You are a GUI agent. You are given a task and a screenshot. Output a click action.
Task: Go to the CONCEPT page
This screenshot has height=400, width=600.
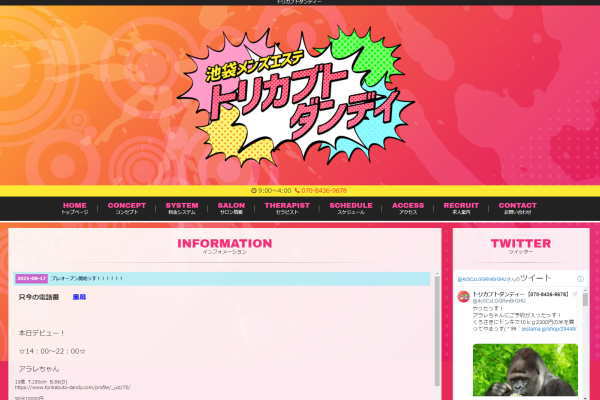point(127,208)
